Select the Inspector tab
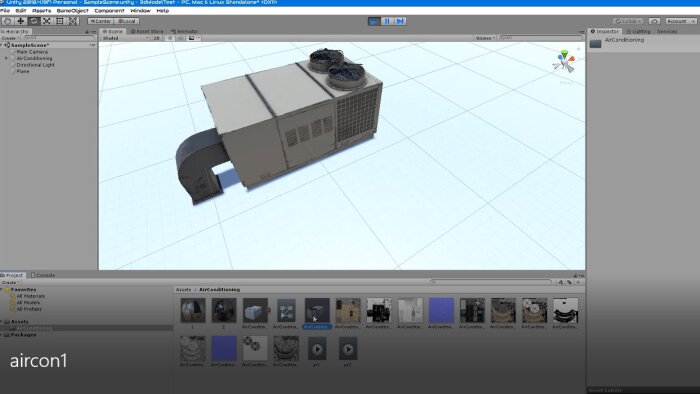 (x=604, y=31)
